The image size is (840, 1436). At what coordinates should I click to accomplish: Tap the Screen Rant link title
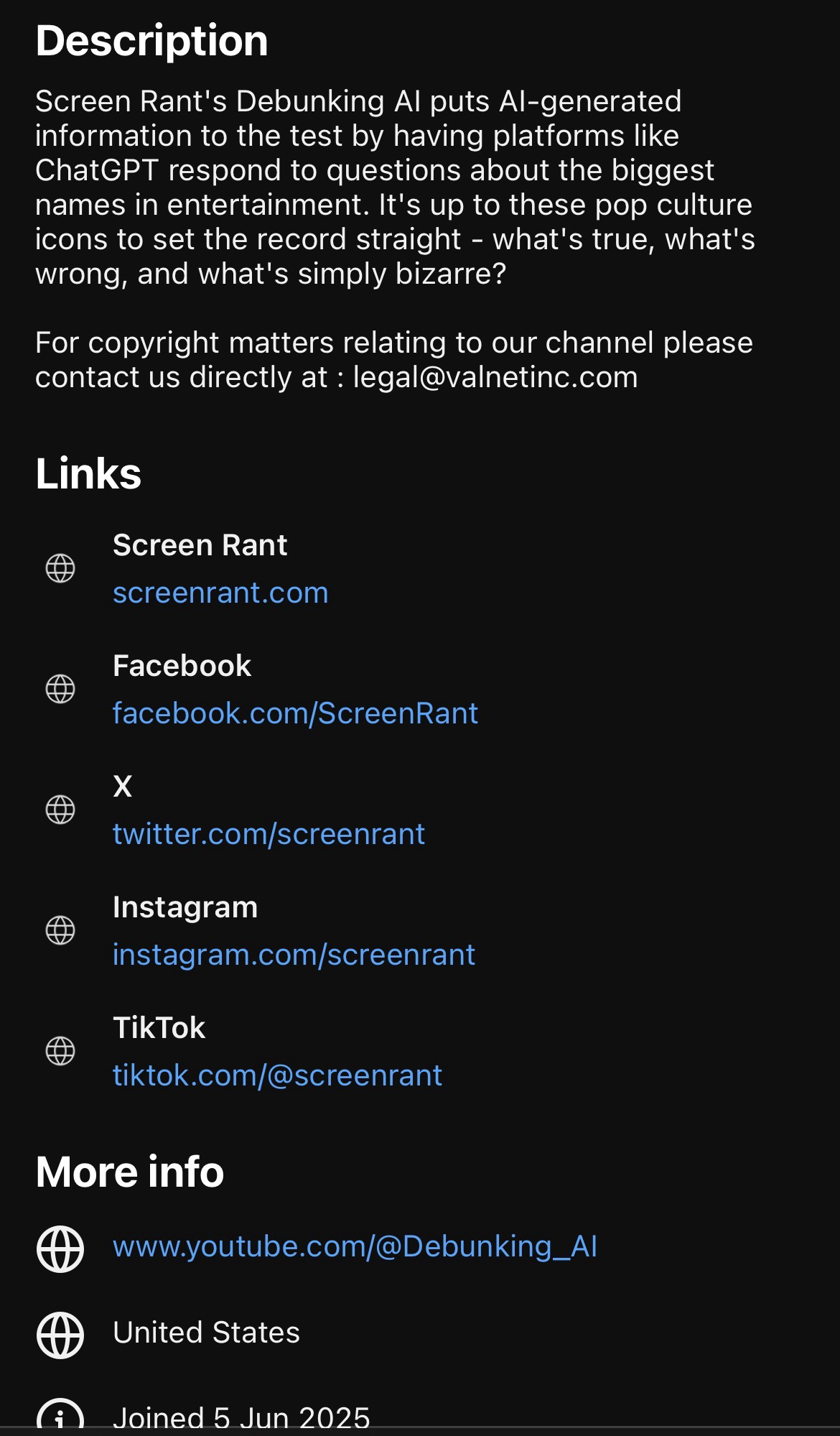(x=200, y=545)
